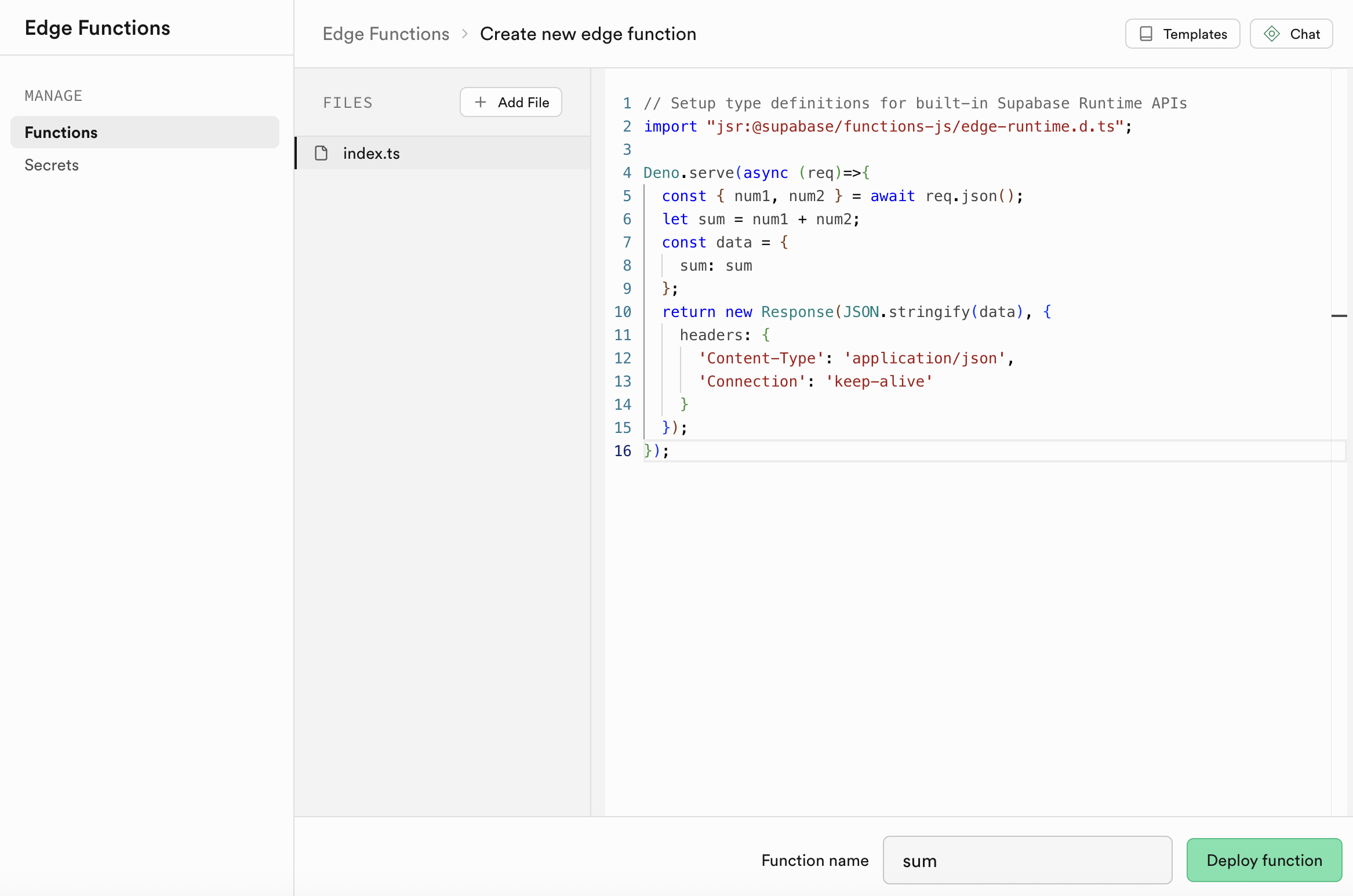Click the book icon on Templates button
The width and height of the screenshot is (1353, 896).
[x=1145, y=34]
